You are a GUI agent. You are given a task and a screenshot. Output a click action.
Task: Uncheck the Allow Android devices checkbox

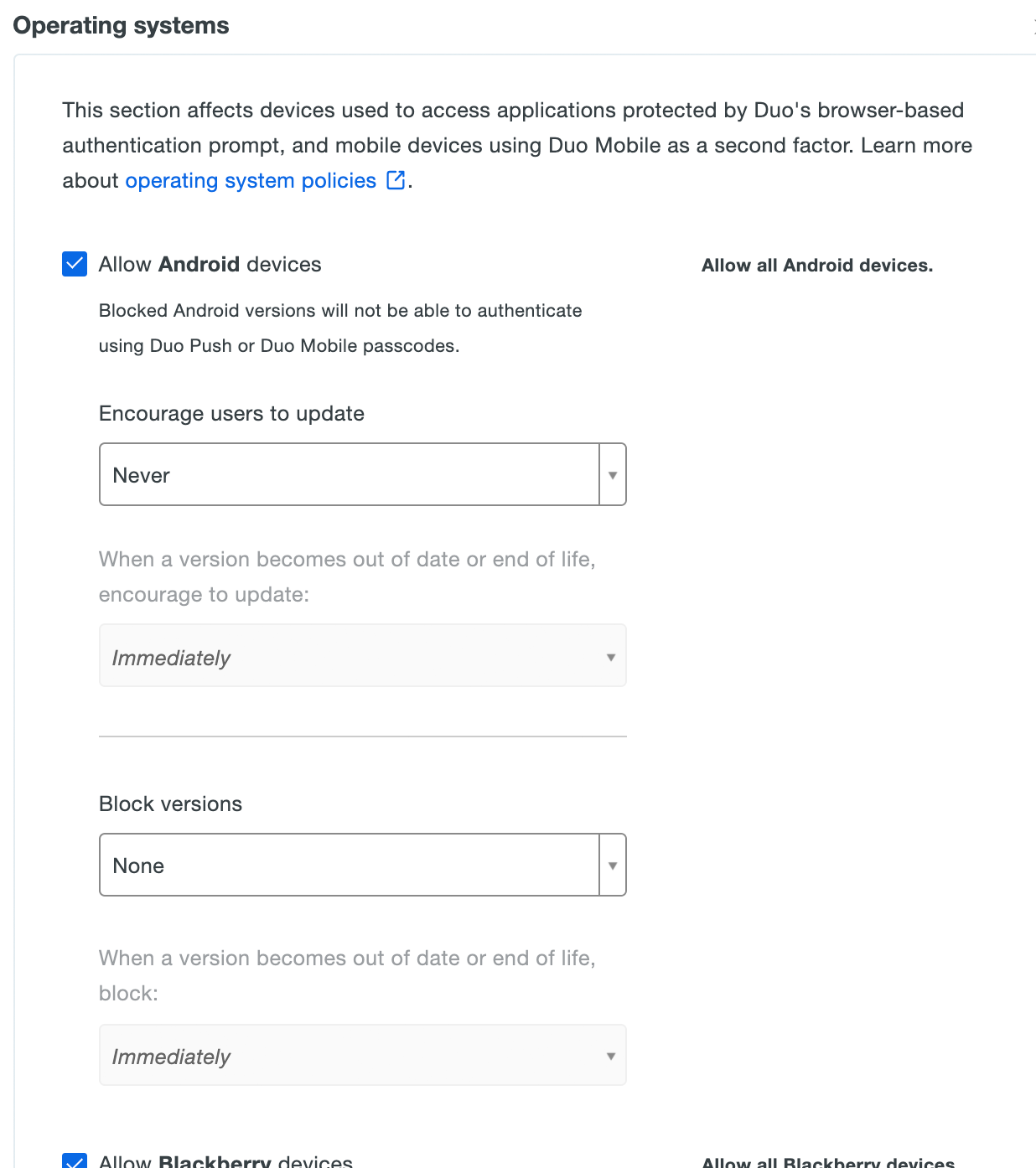(75, 264)
